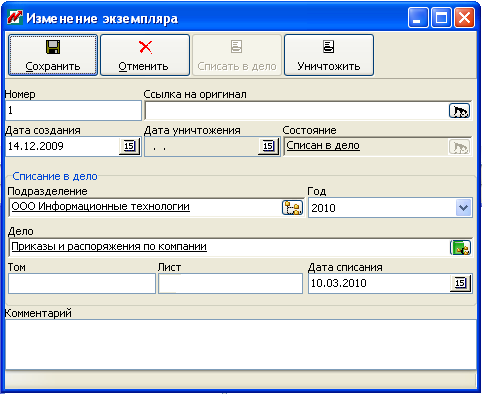Click the Номер input field
This screenshot has width=482, height=394.
coord(74,111)
